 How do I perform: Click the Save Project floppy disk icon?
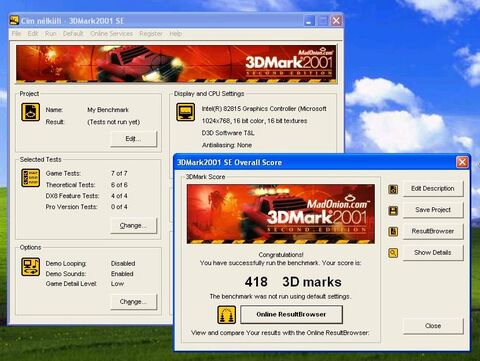(x=393, y=210)
